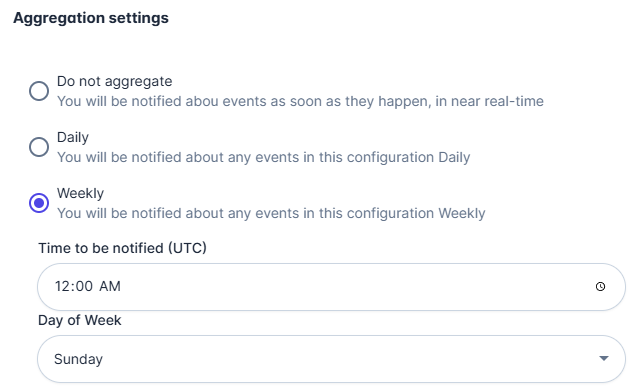Click the Daily option label
The width and height of the screenshot is (634, 391).
pyautogui.click(x=73, y=137)
